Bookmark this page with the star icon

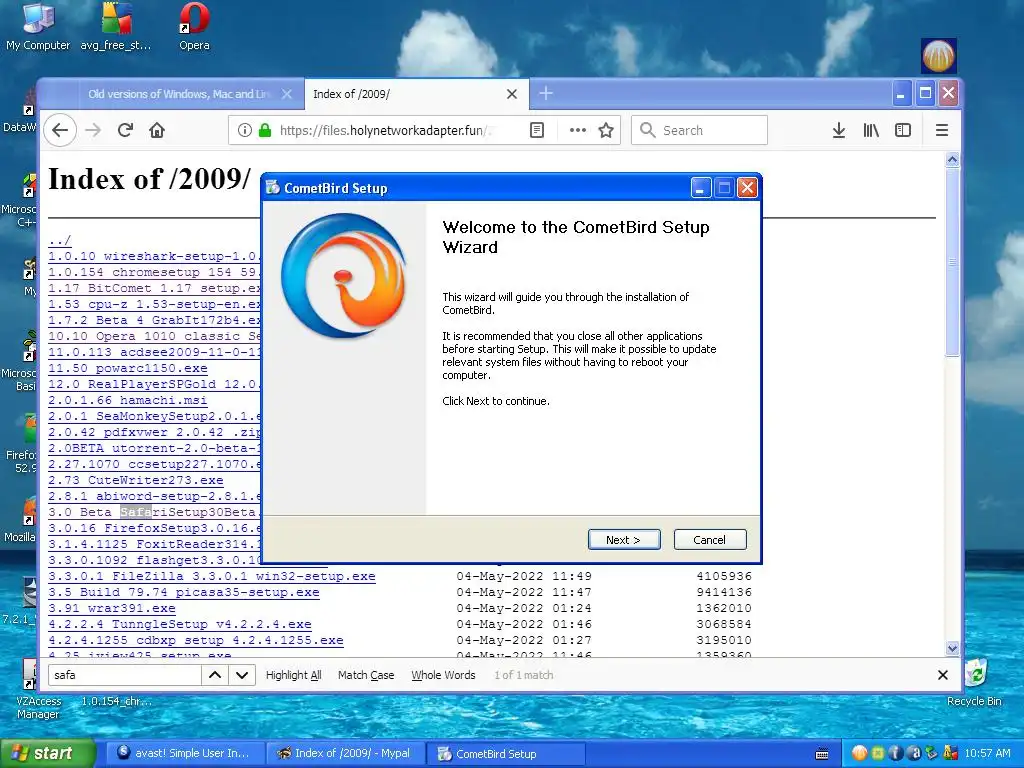[x=606, y=130]
